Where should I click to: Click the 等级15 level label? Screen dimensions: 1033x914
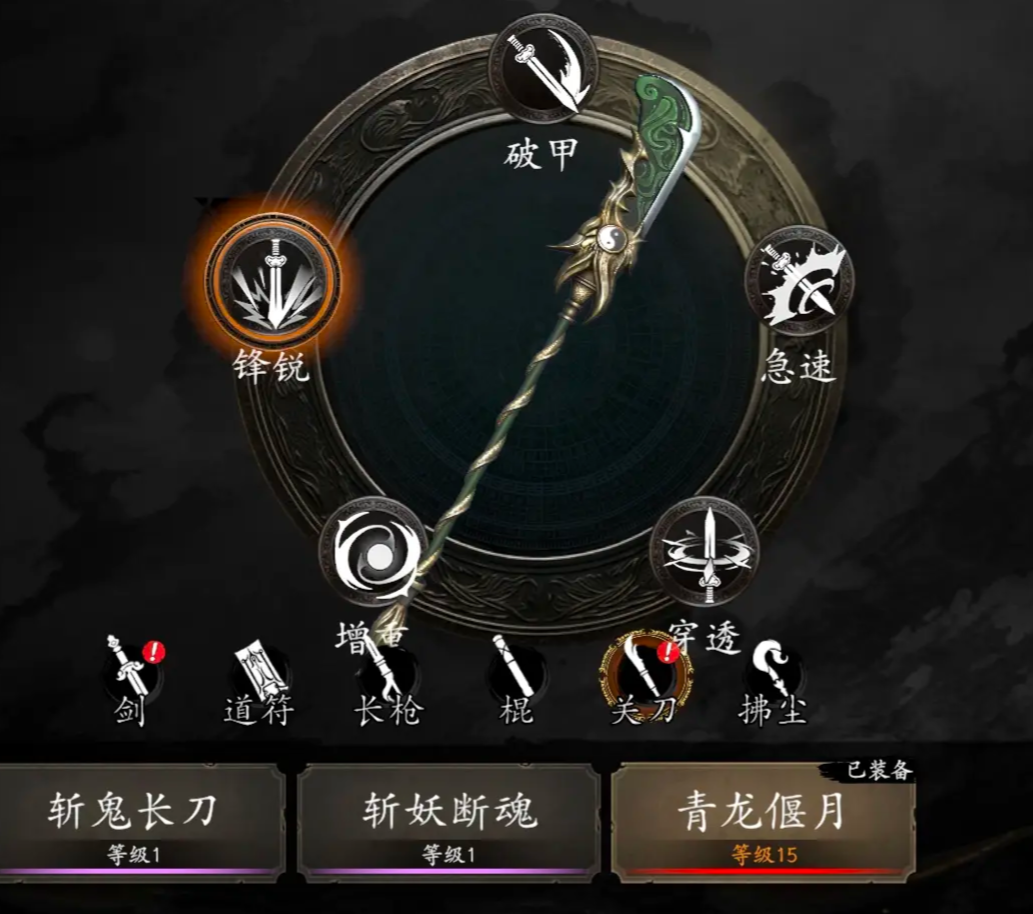click(x=764, y=855)
